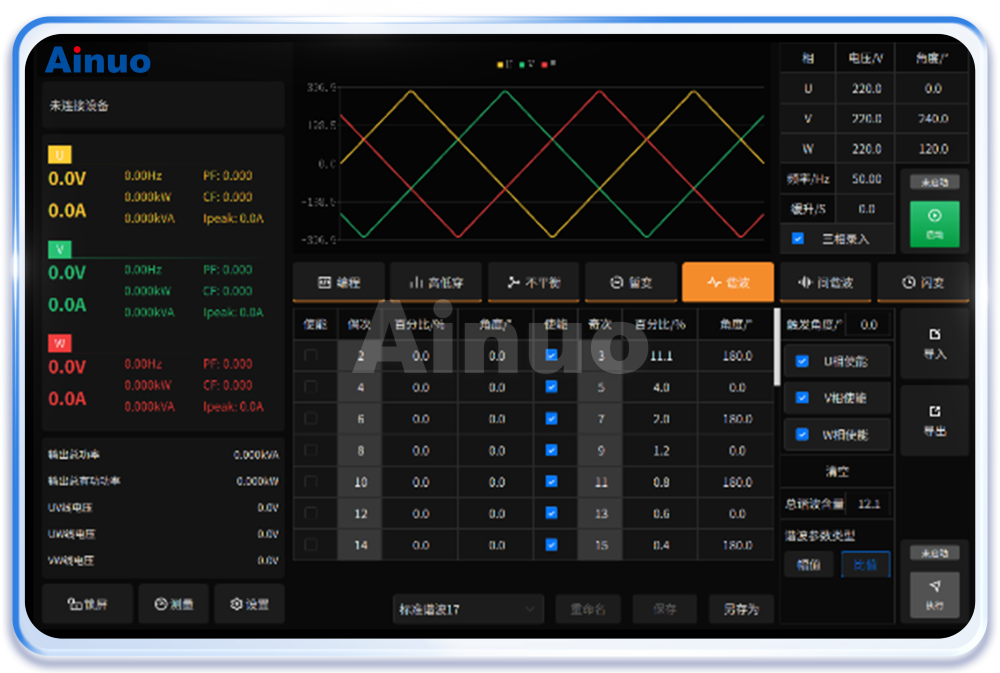This screenshot has width=1000, height=673.
Task: Open the 不平衡 unbalance tab
Action: (534, 283)
